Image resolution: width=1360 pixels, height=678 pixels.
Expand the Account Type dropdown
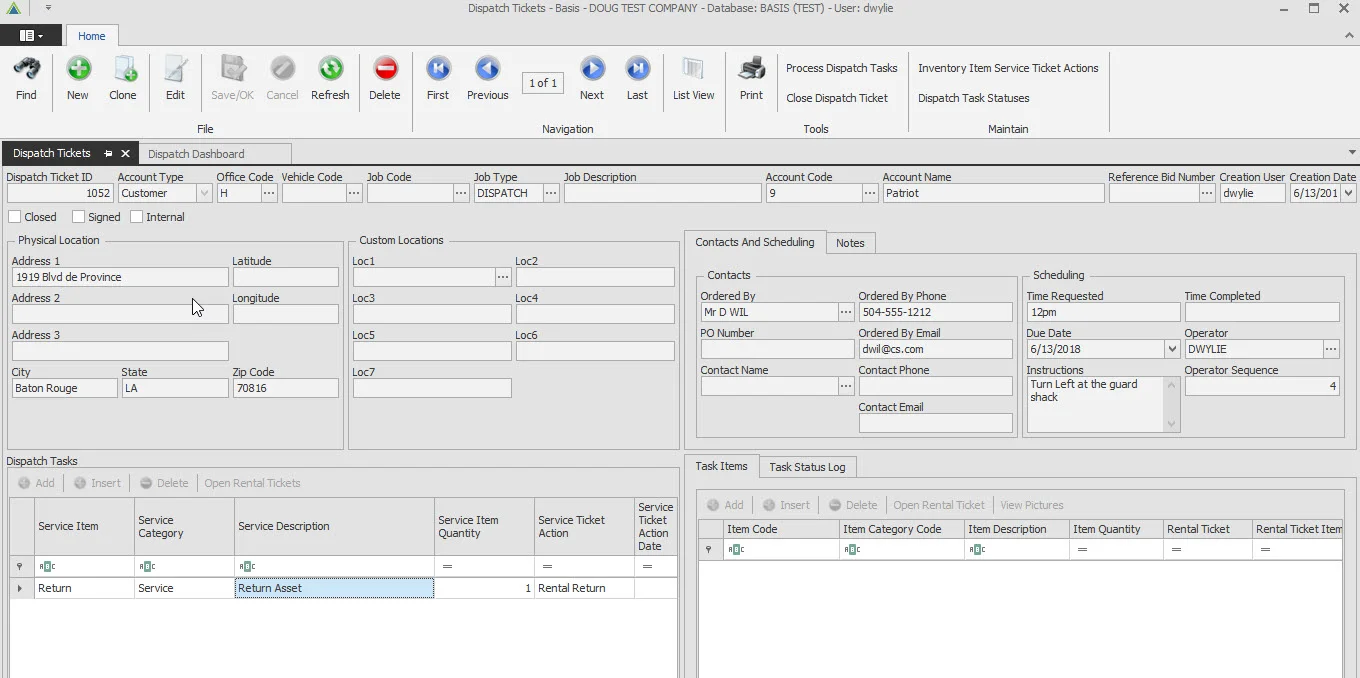coord(204,193)
